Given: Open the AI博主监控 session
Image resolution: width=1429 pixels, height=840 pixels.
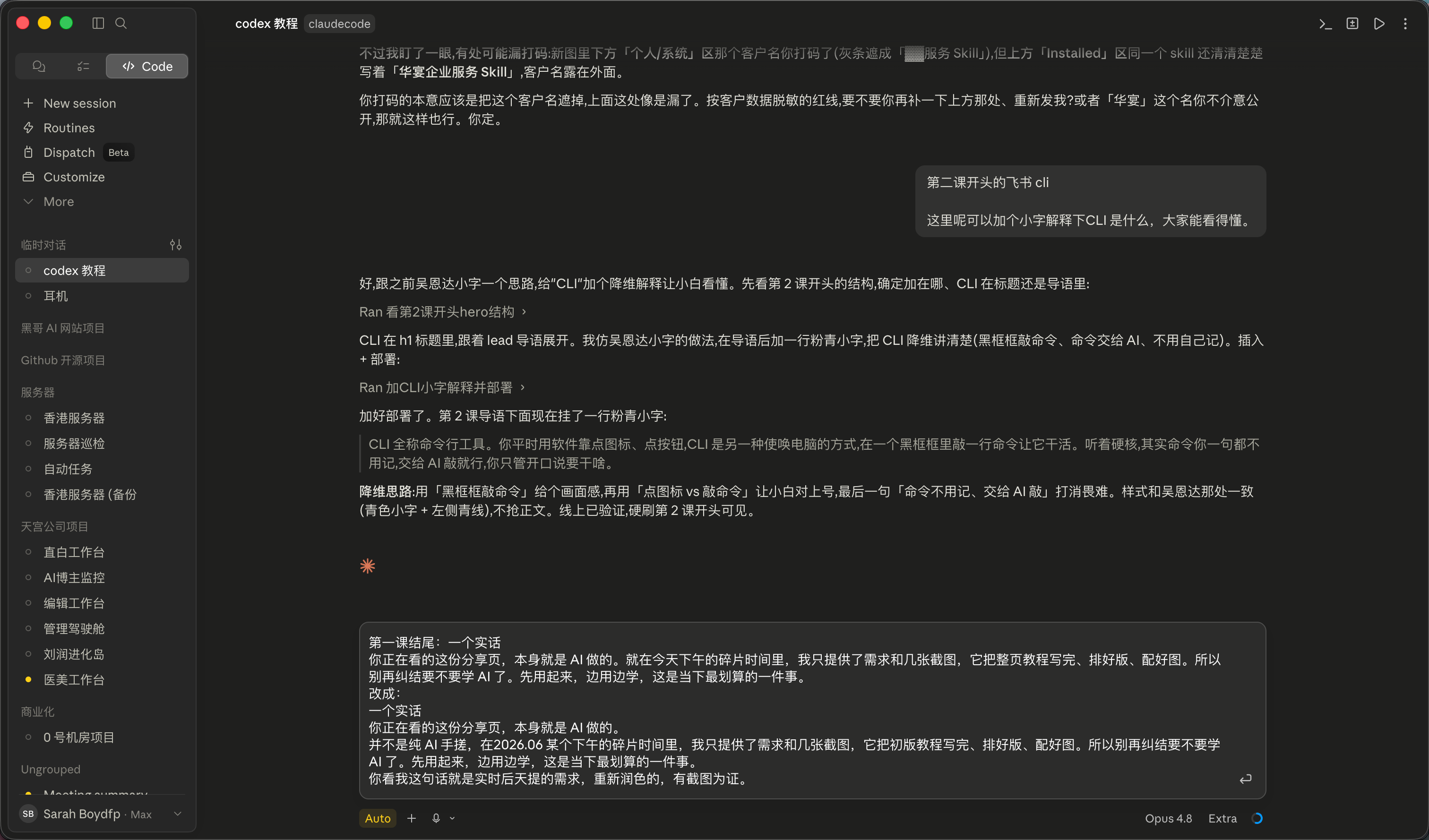Looking at the screenshot, I should 102,578.
